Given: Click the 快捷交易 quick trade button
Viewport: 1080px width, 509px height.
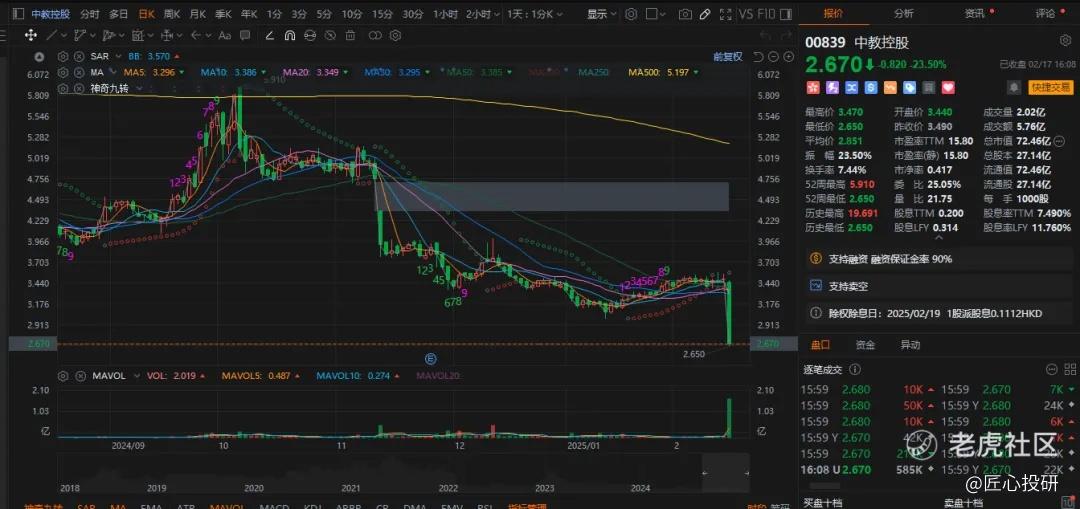Looking at the screenshot, I should point(1050,87).
